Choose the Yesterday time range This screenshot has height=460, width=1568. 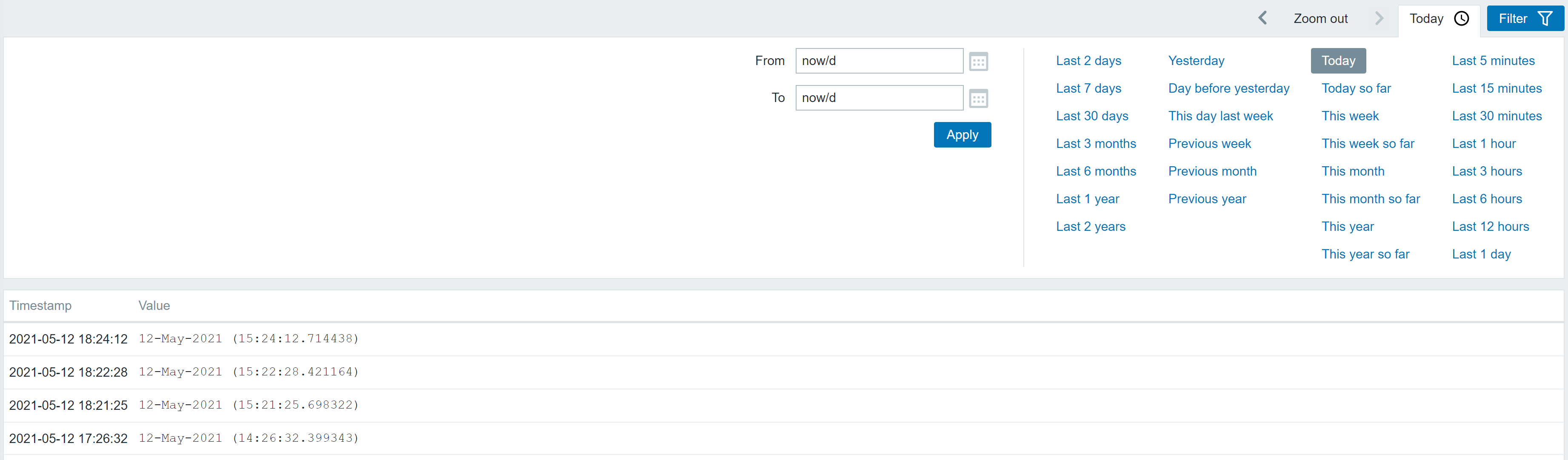pos(1196,61)
